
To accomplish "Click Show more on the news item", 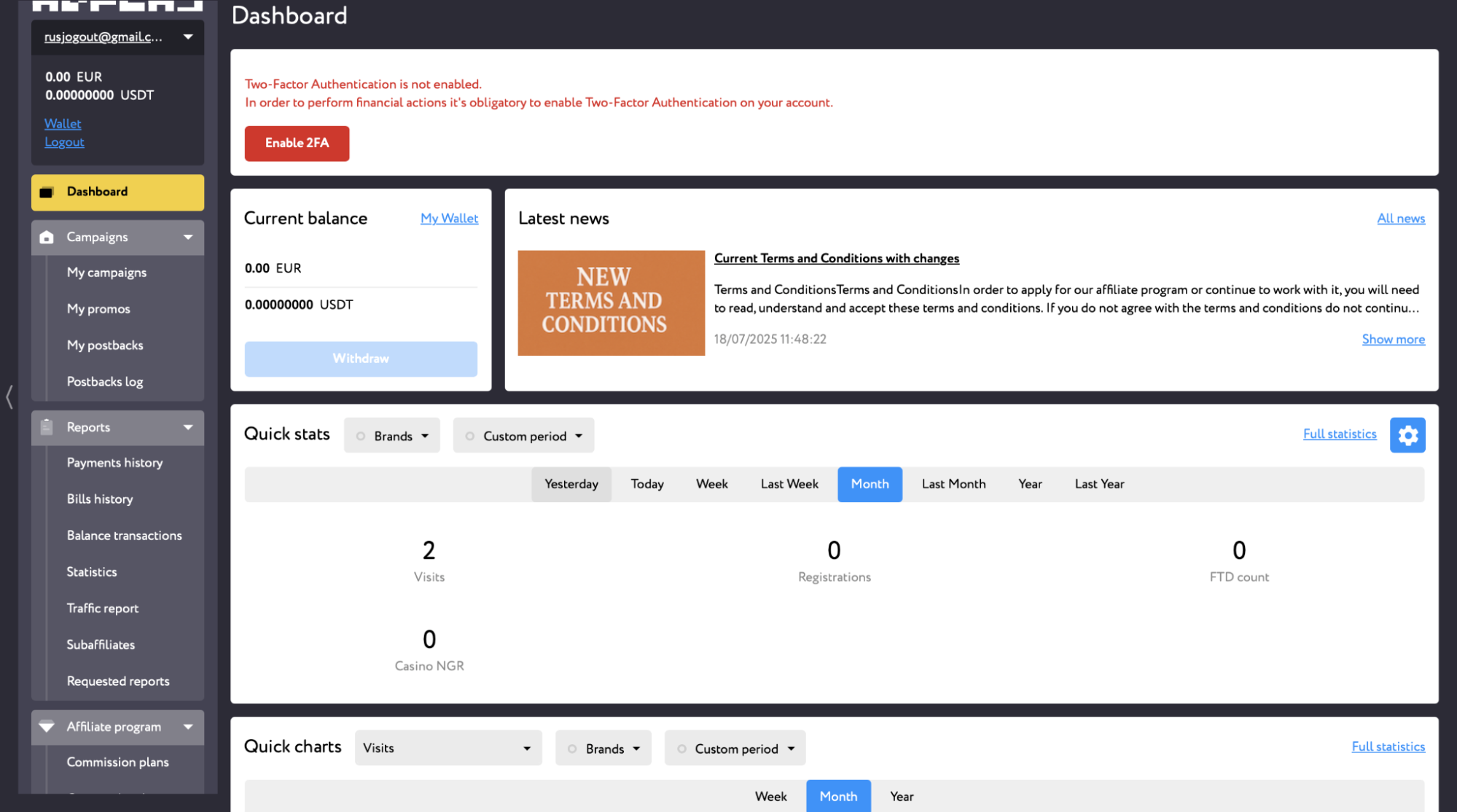I will click(x=1394, y=339).
